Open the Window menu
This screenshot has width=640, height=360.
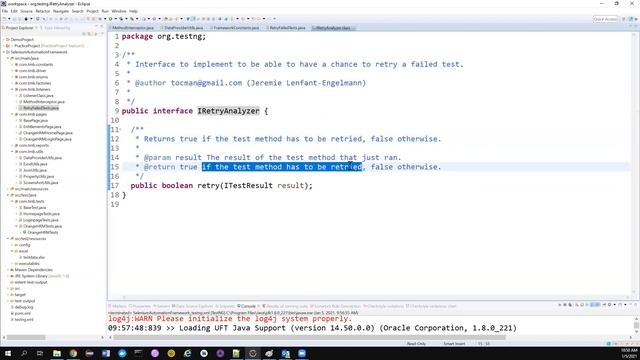click(119, 11)
